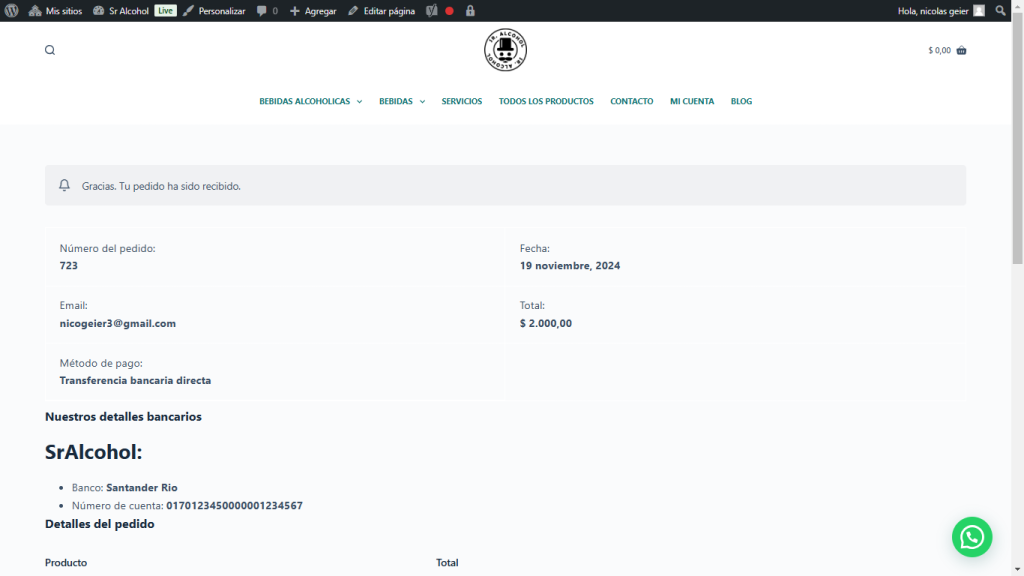Click the SrAlcohol: heading
The image size is (1024, 576).
[x=93, y=452]
